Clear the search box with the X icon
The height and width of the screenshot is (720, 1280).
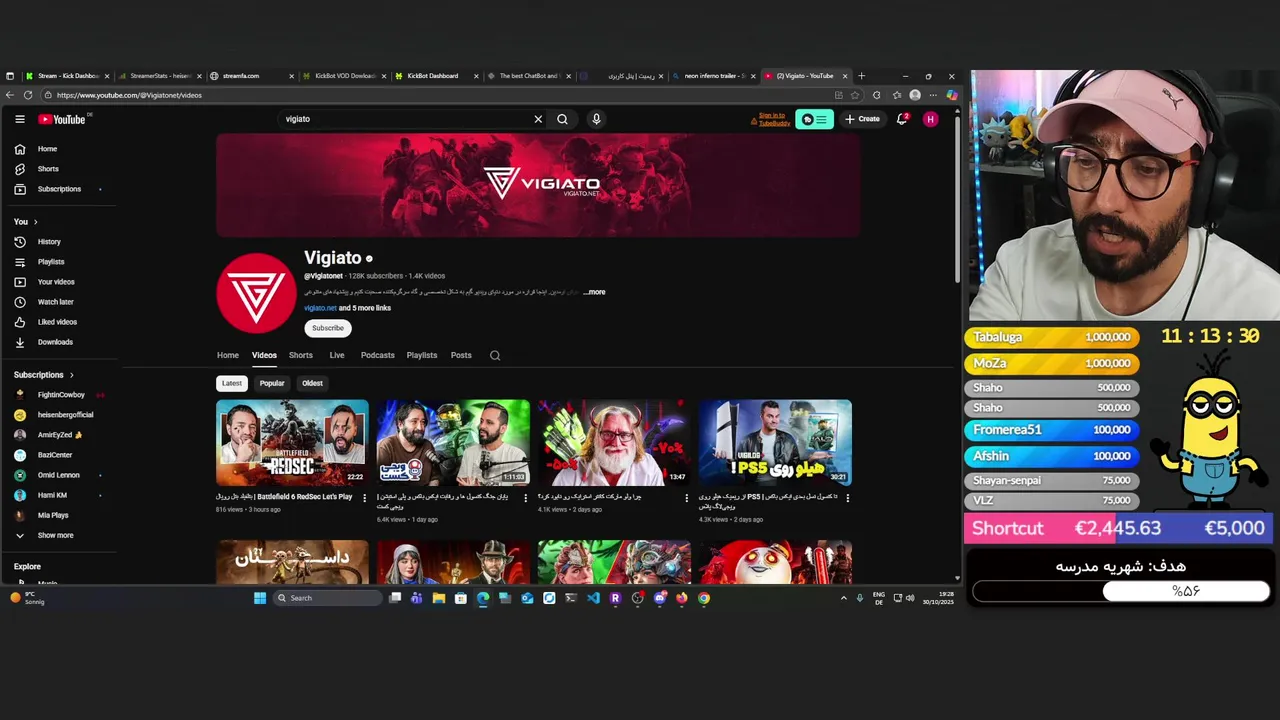pyautogui.click(x=538, y=119)
